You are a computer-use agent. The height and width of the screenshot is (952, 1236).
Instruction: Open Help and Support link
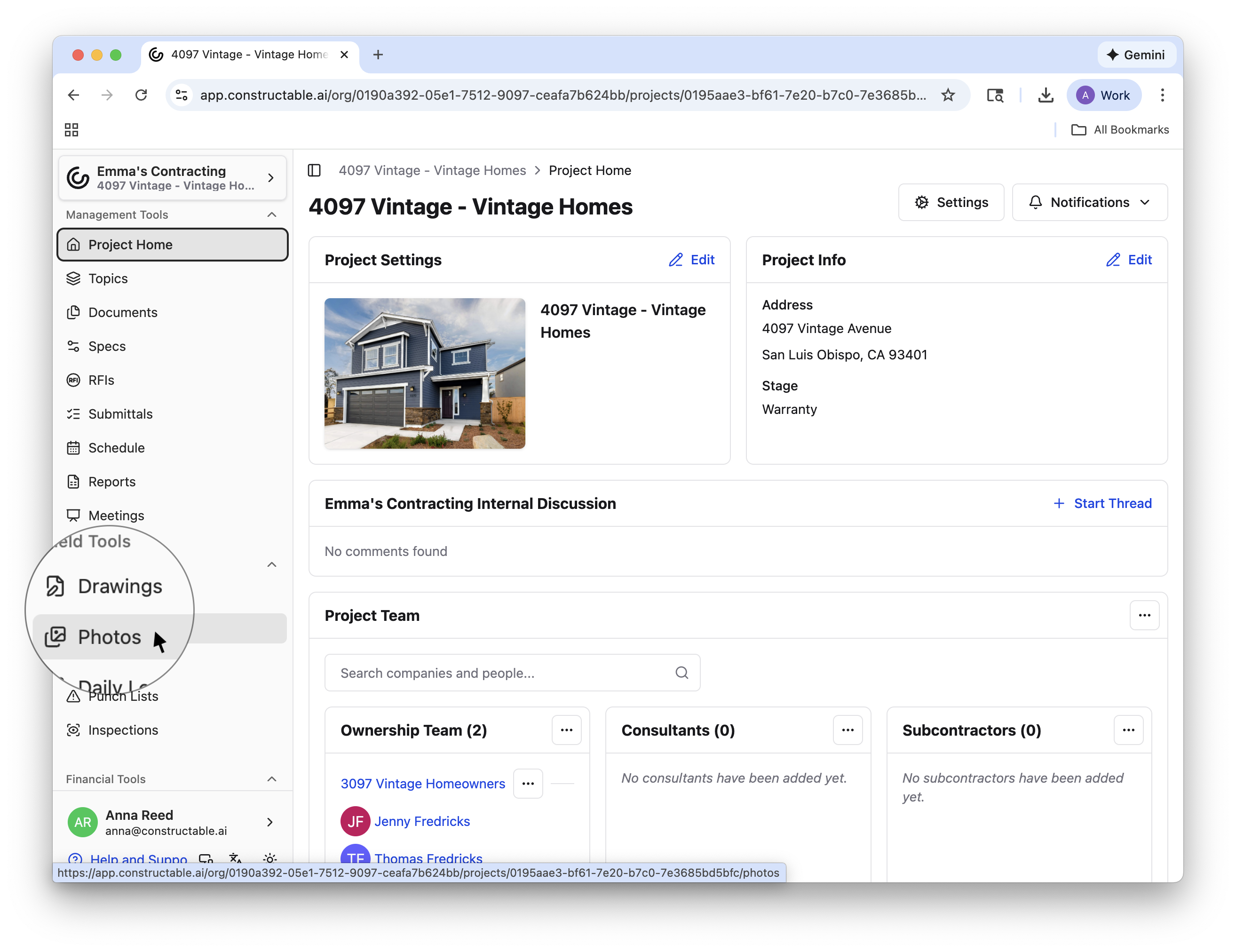click(x=139, y=858)
